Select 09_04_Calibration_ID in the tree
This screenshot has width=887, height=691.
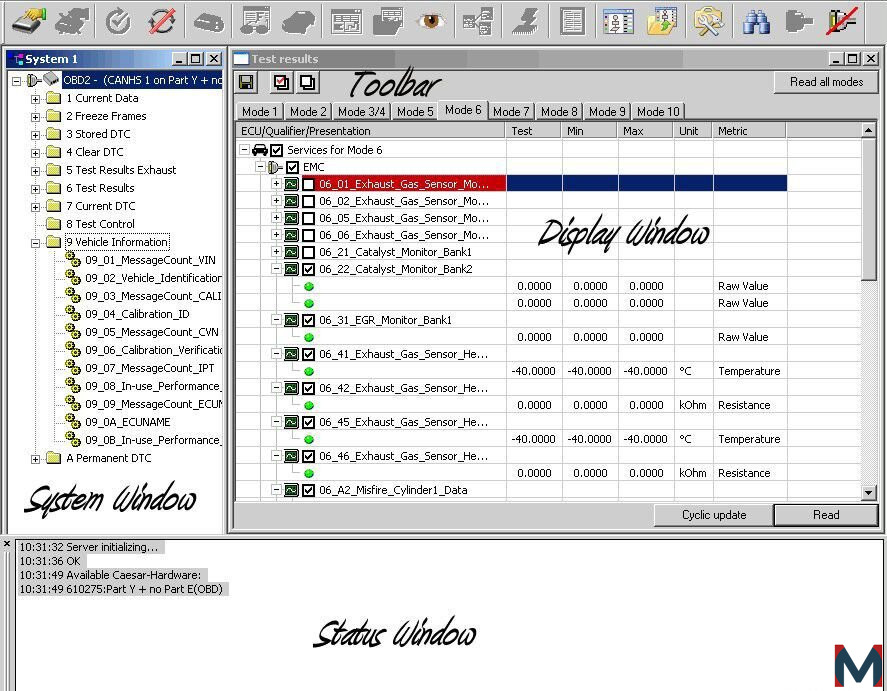pyautogui.click(x=137, y=314)
